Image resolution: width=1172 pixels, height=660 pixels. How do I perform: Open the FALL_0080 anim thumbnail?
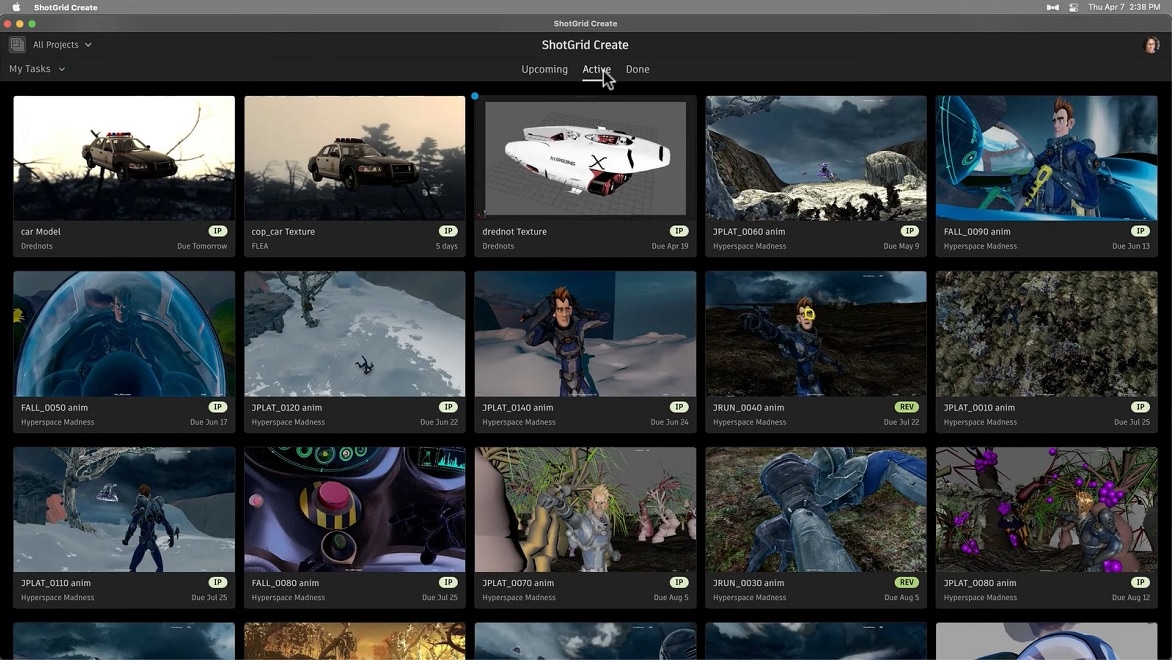point(354,508)
